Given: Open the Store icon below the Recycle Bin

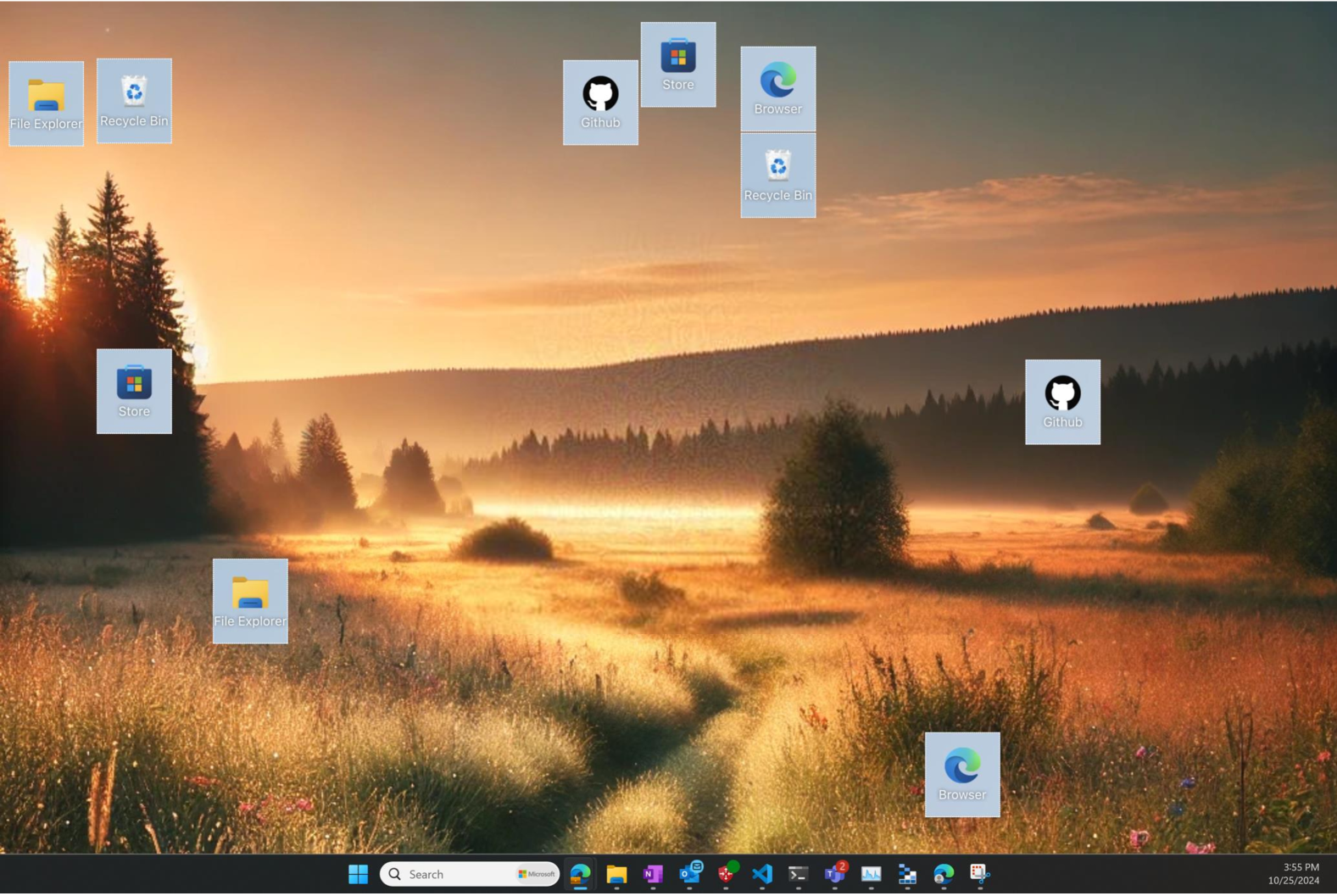Looking at the screenshot, I should (x=134, y=392).
